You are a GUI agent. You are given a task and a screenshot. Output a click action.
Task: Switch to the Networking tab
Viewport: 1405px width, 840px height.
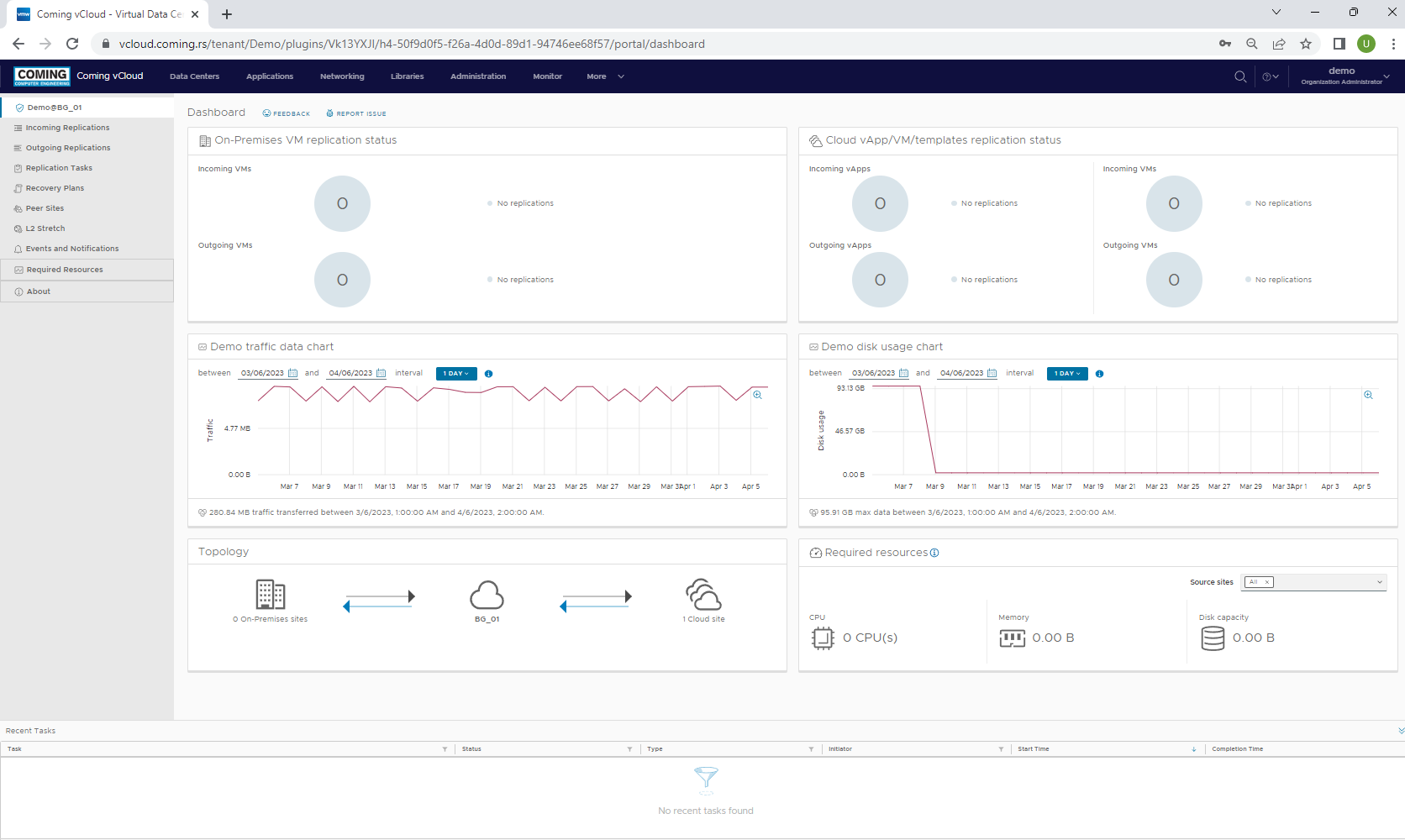[341, 76]
